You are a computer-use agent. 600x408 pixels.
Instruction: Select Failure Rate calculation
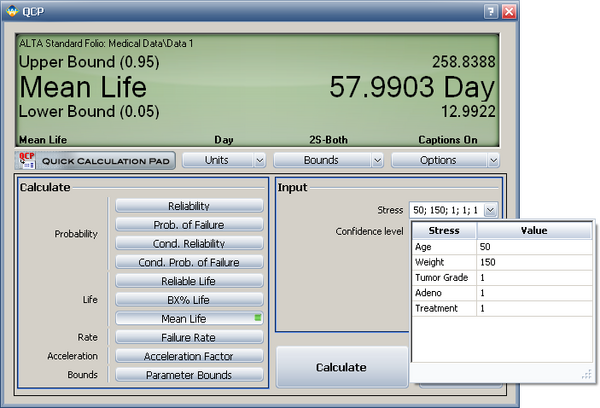189,337
